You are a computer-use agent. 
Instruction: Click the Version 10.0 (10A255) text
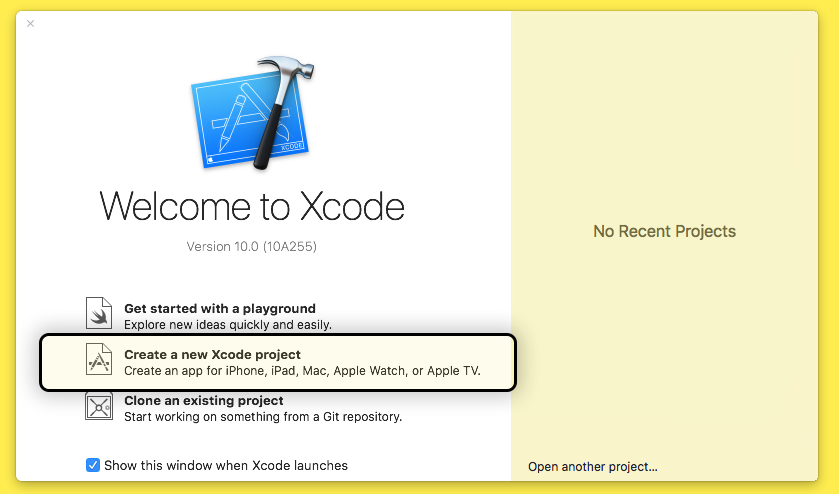tap(251, 246)
